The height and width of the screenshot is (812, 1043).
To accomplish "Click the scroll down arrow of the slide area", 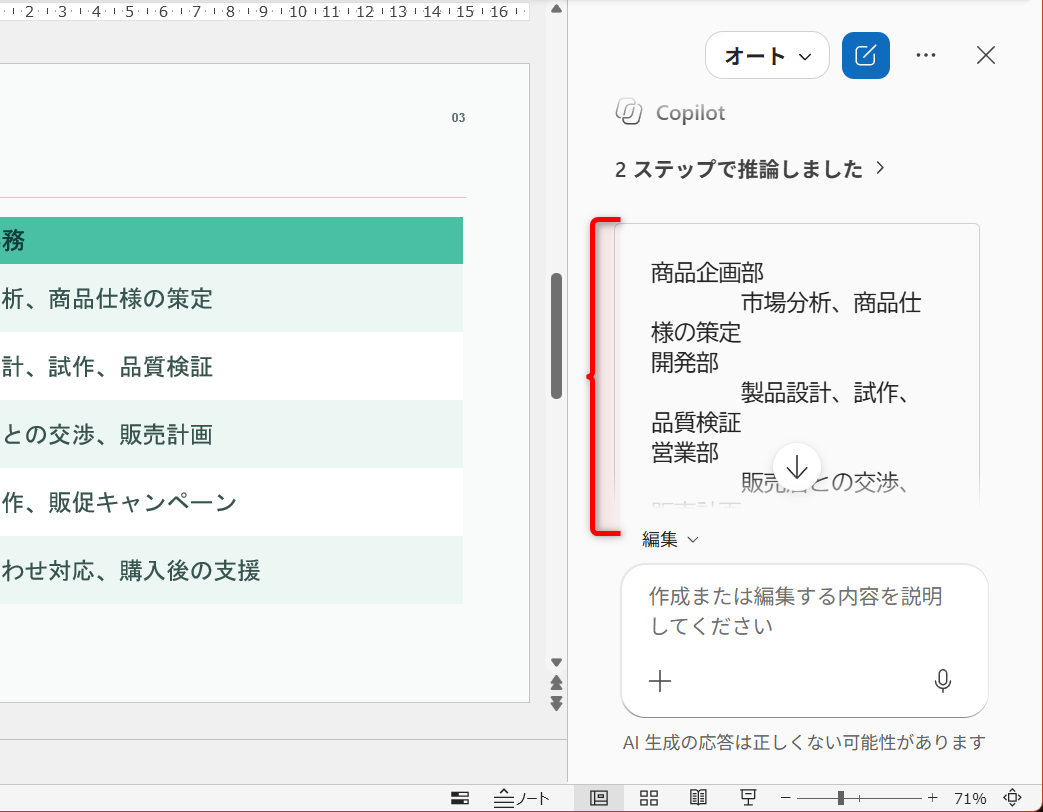I will click(557, 662).
